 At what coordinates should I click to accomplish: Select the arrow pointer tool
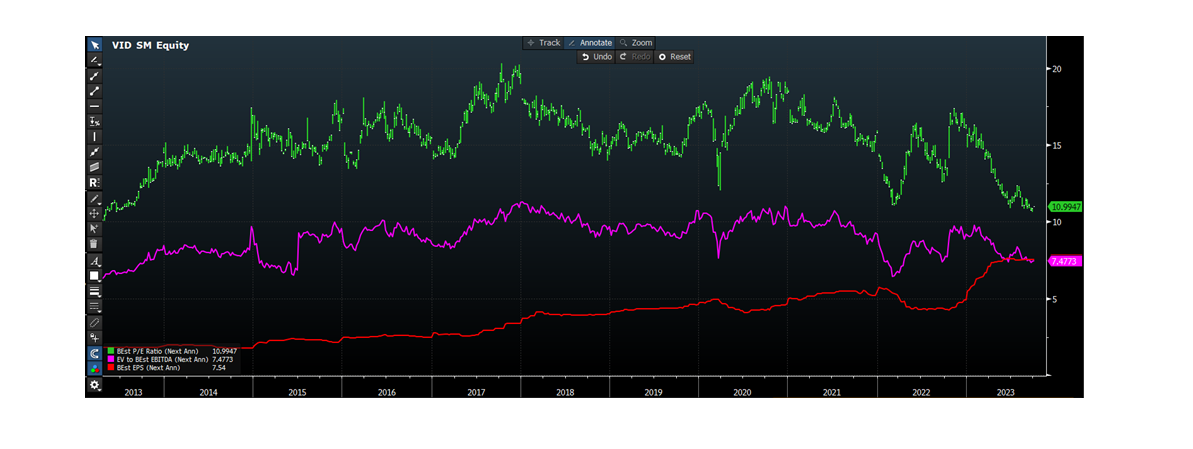[x=95, y=45]
